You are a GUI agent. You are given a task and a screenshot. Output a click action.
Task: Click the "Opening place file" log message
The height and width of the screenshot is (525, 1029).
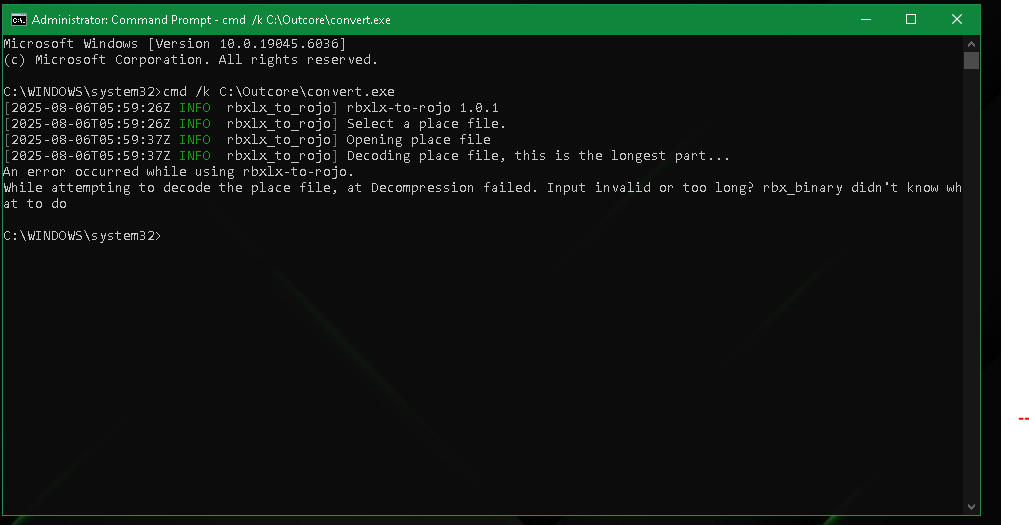click(x=418, y=140)
